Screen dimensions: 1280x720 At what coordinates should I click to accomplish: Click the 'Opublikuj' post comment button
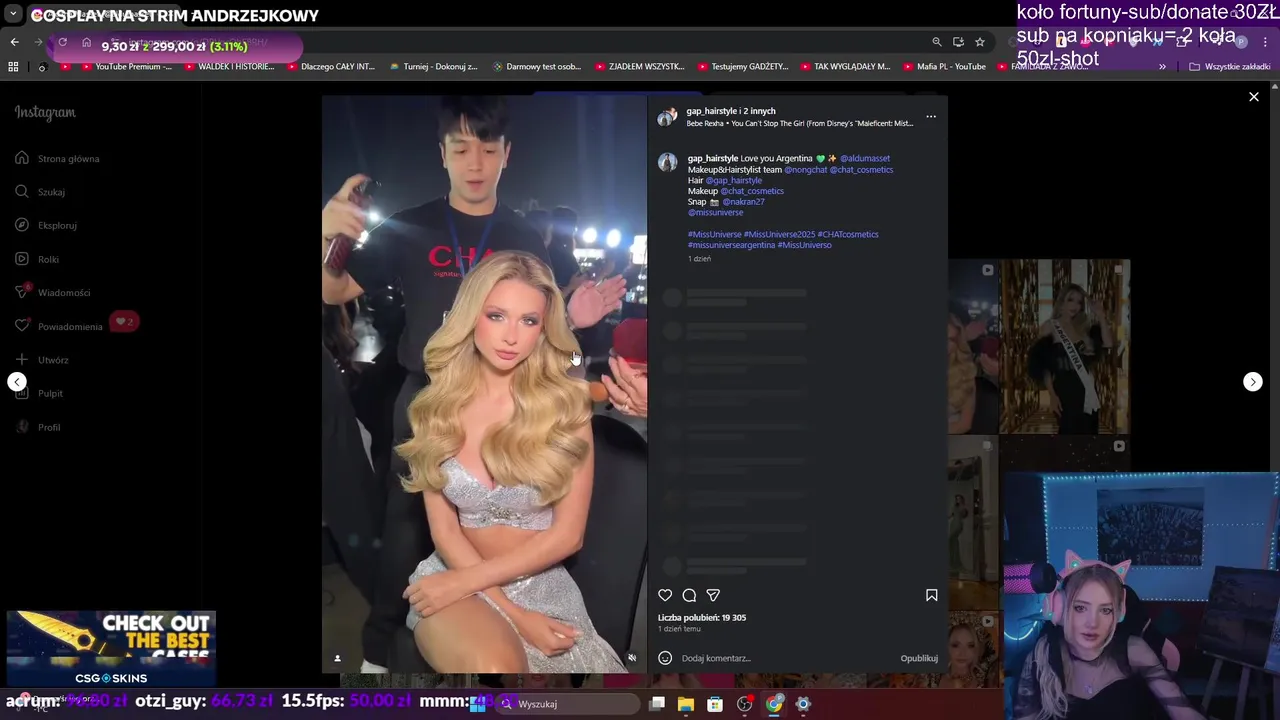(x=919, y=658)
